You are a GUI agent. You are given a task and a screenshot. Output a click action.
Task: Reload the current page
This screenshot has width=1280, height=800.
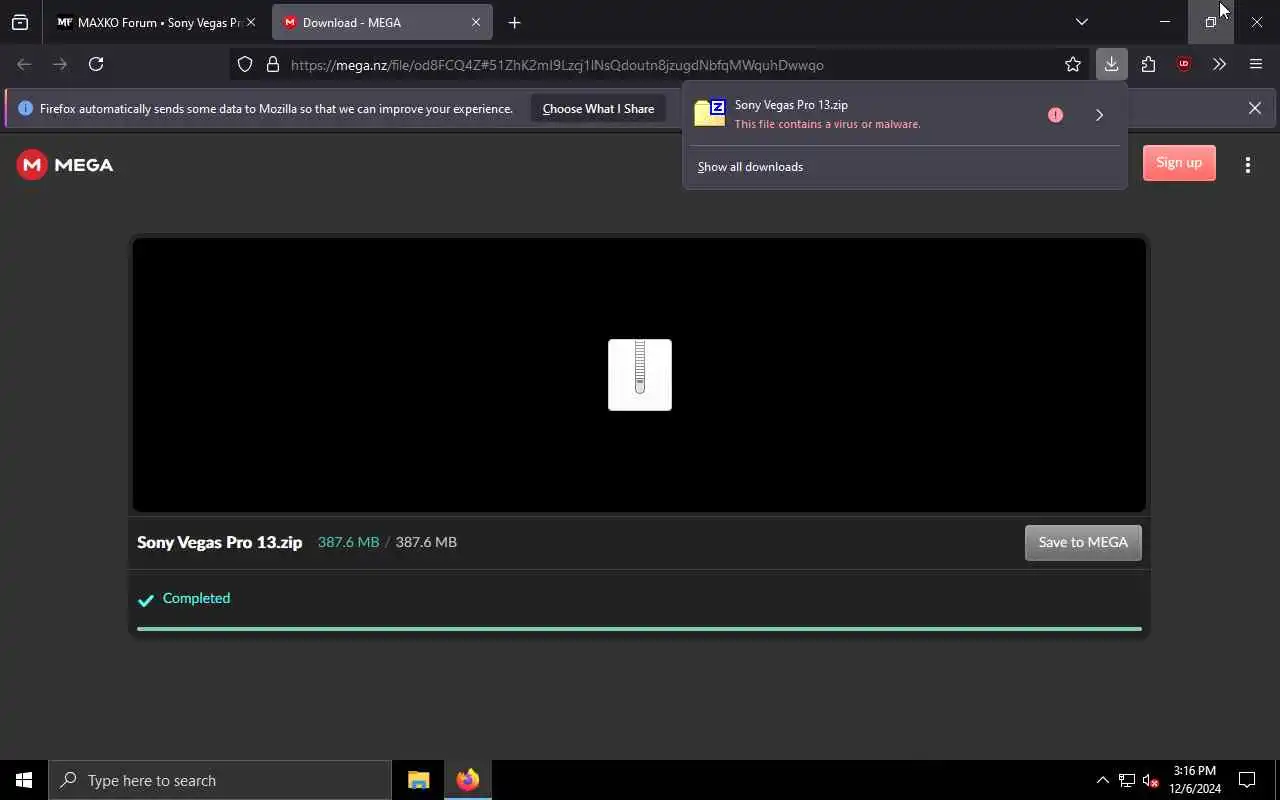(x=96, y=64)
